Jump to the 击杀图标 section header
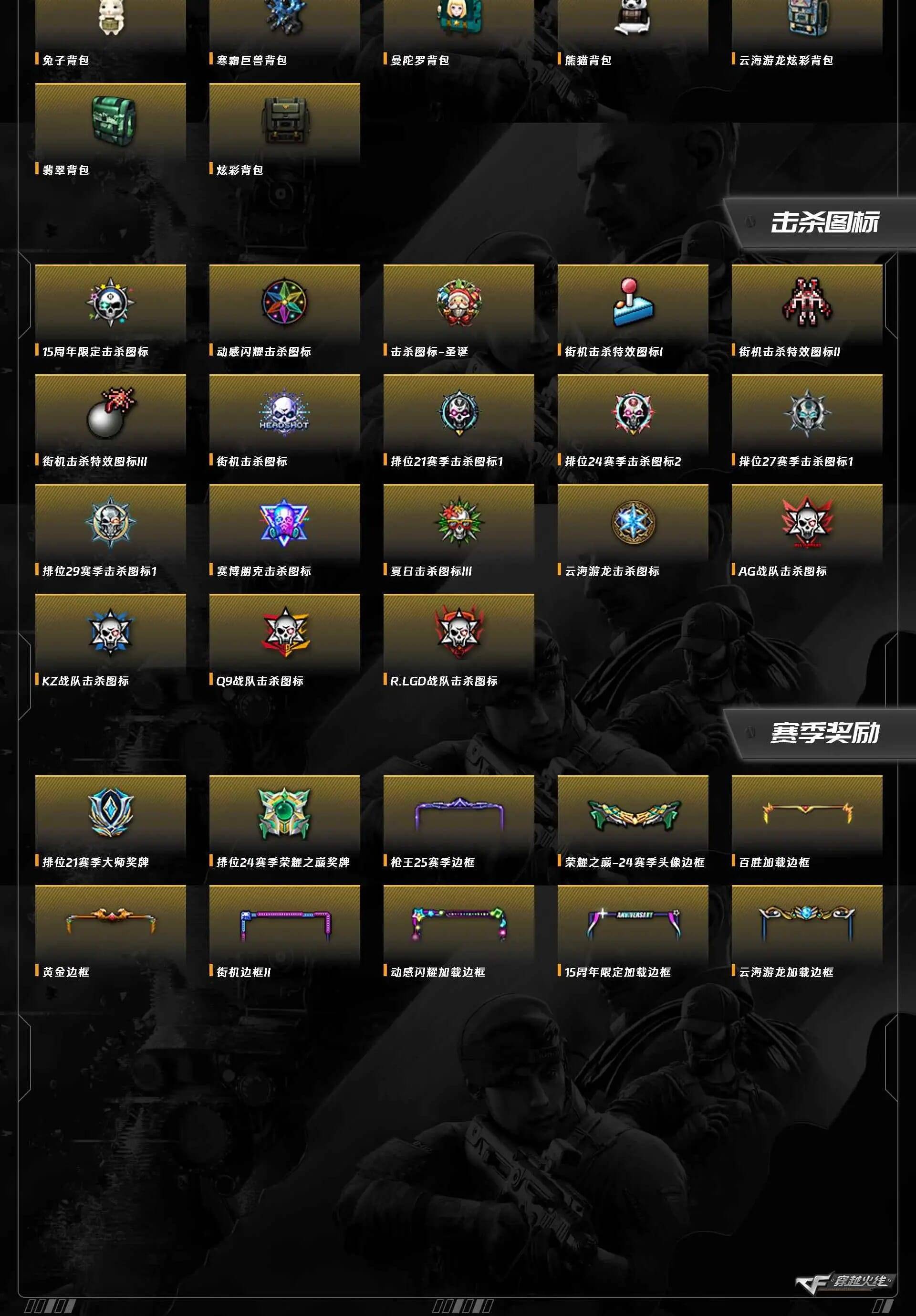The height and width of the screenshot is (1316, 916). [824, 222]
